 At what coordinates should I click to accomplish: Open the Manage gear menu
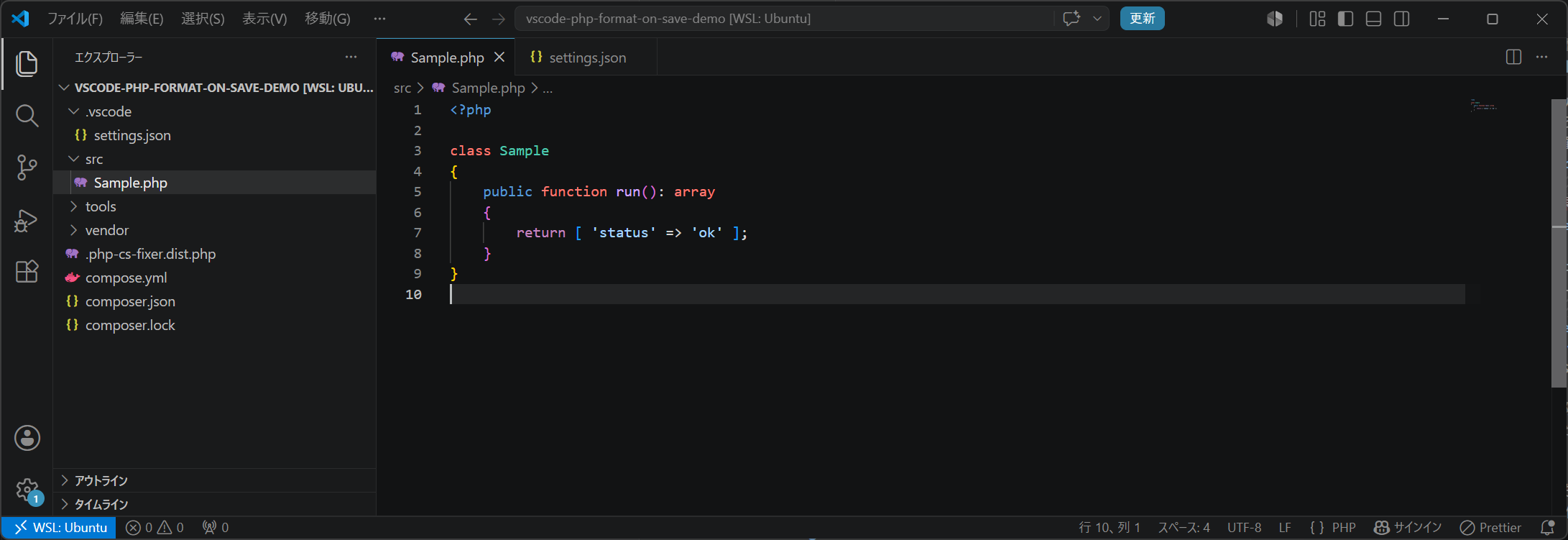click(x=27, y=491)
